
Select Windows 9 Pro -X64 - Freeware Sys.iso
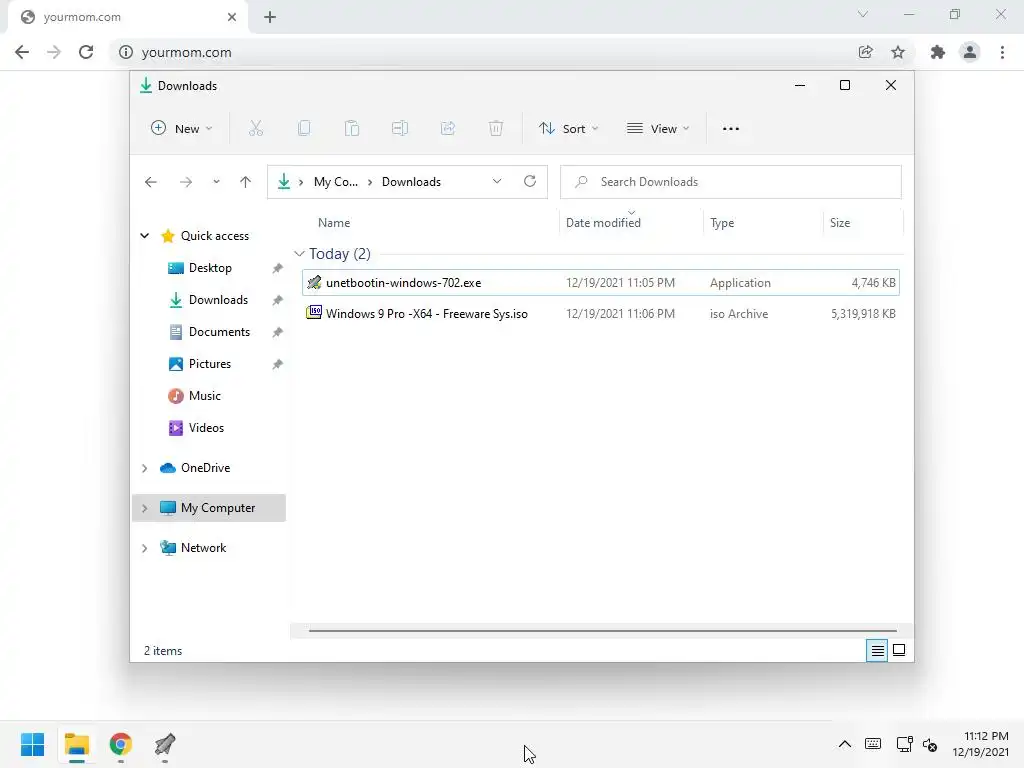[x=426, y=313]
